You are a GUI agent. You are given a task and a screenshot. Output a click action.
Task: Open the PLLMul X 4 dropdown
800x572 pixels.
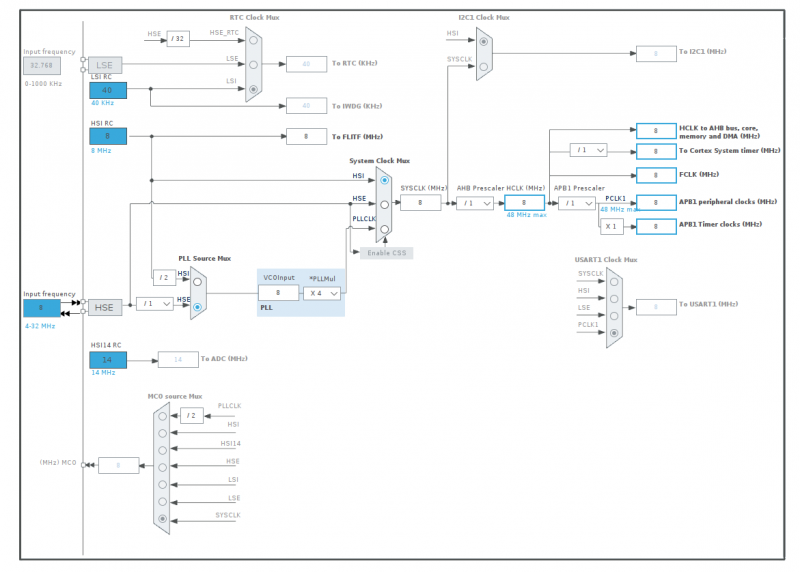(322, 293)
